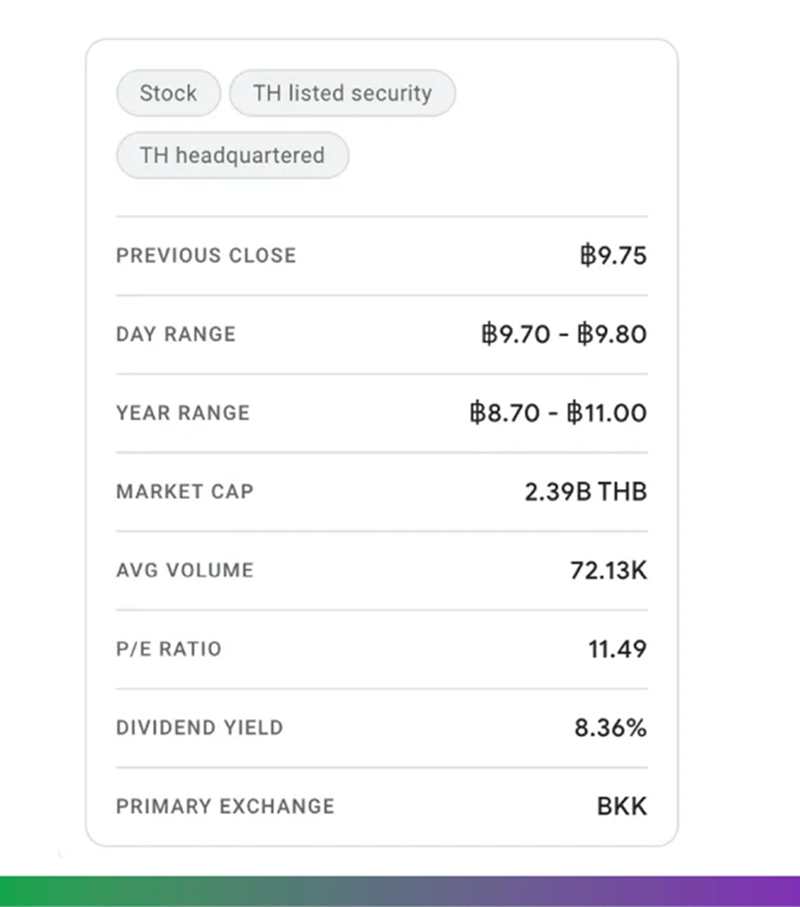Screen dimensions: 800x907
Task: Click the DIVIDEND YIELD label
Action: [200, 727]
